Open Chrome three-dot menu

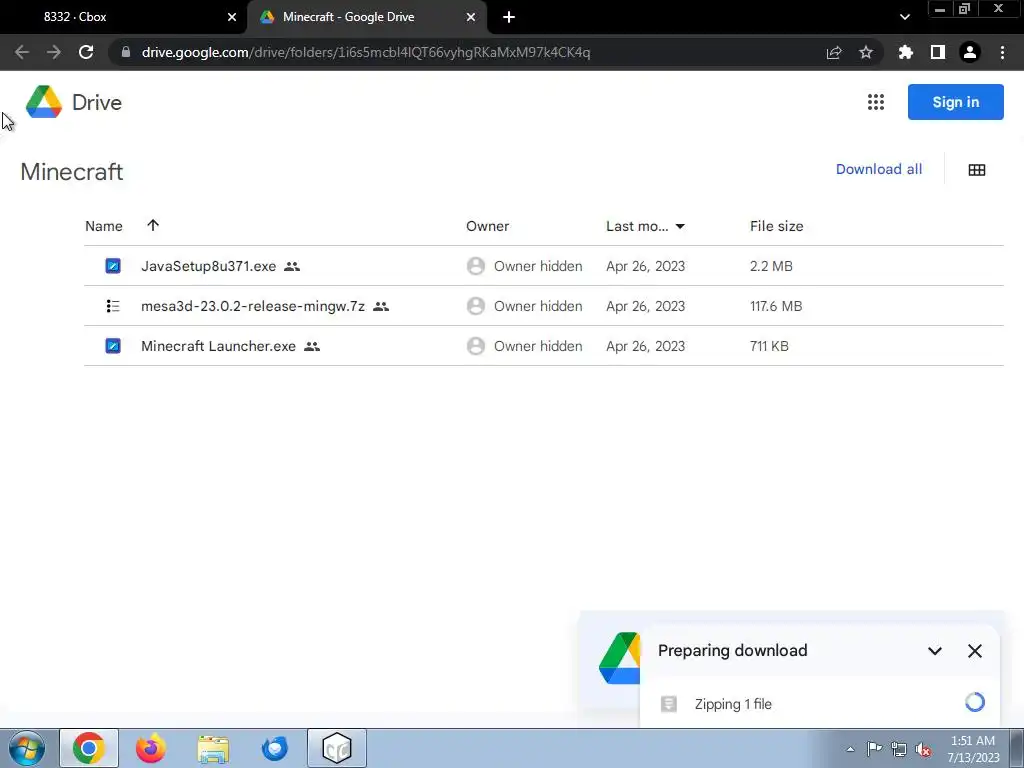1002,52
